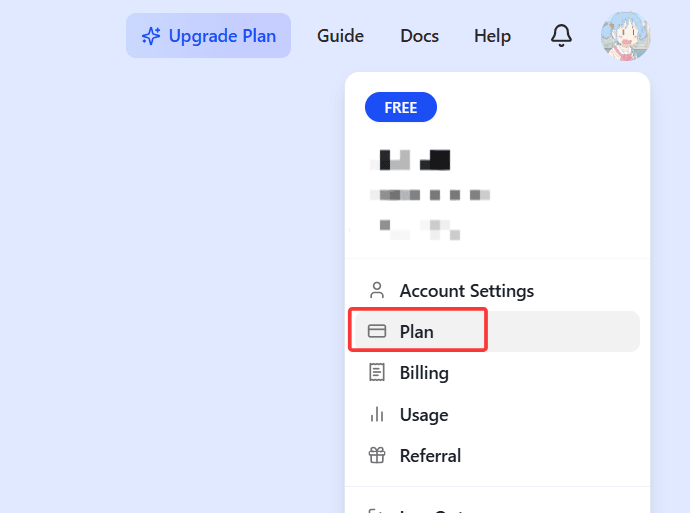
Task: Open the Referral menu entry
Action: 497,455
